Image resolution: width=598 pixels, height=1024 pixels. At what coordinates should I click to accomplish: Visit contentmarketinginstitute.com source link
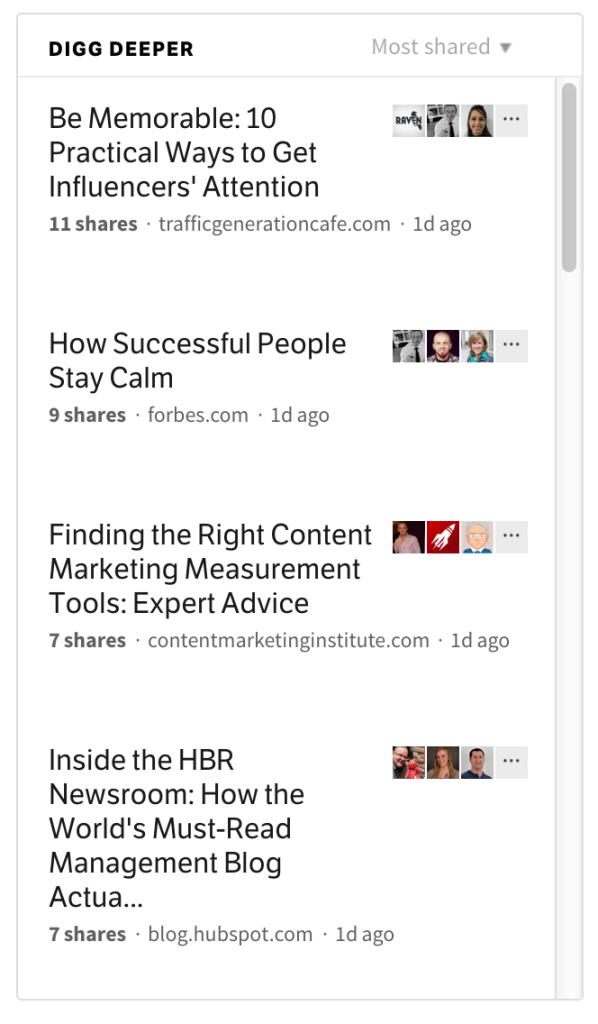tap(289, 640)
